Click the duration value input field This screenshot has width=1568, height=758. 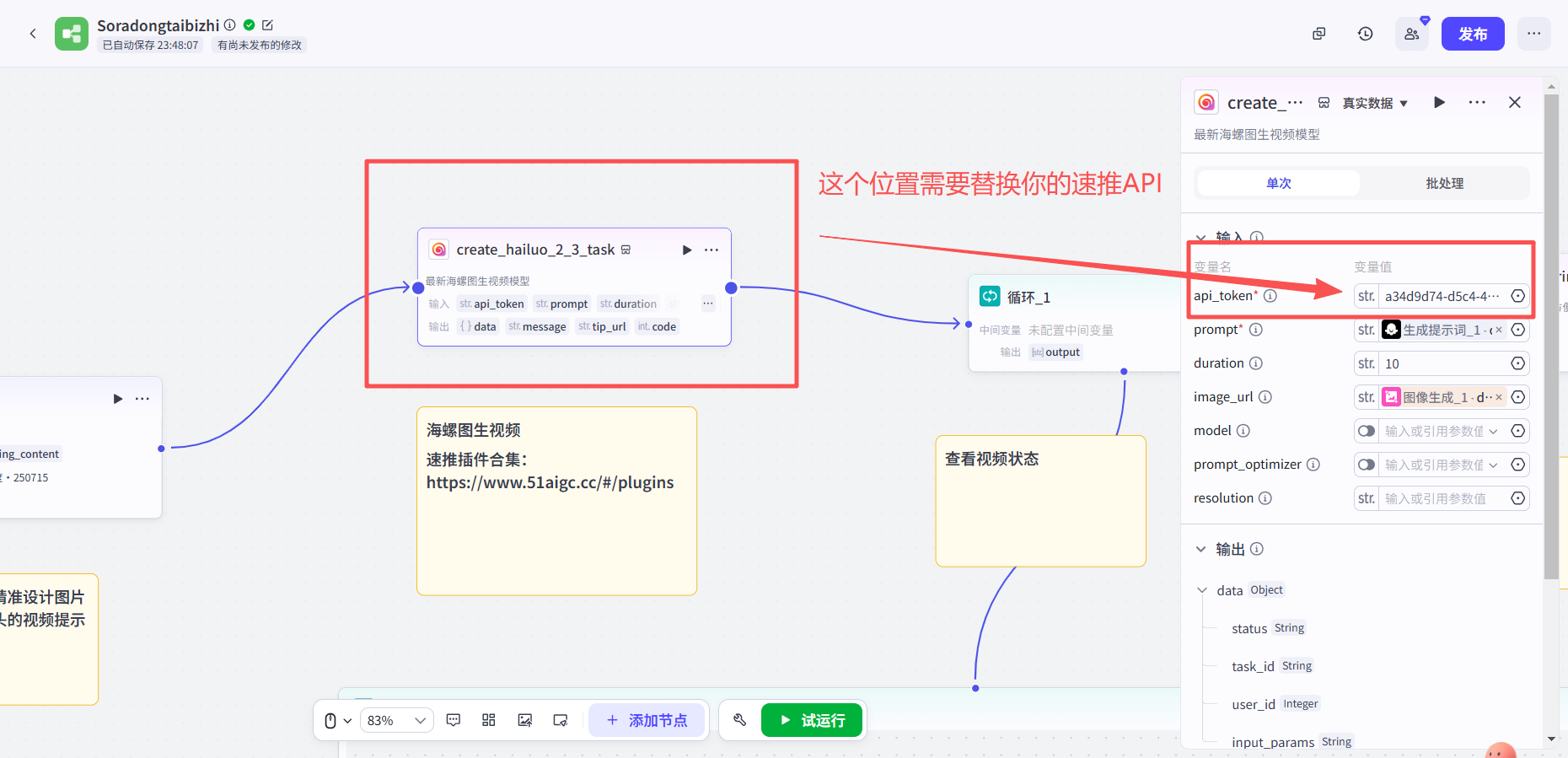click(1443, 363)
